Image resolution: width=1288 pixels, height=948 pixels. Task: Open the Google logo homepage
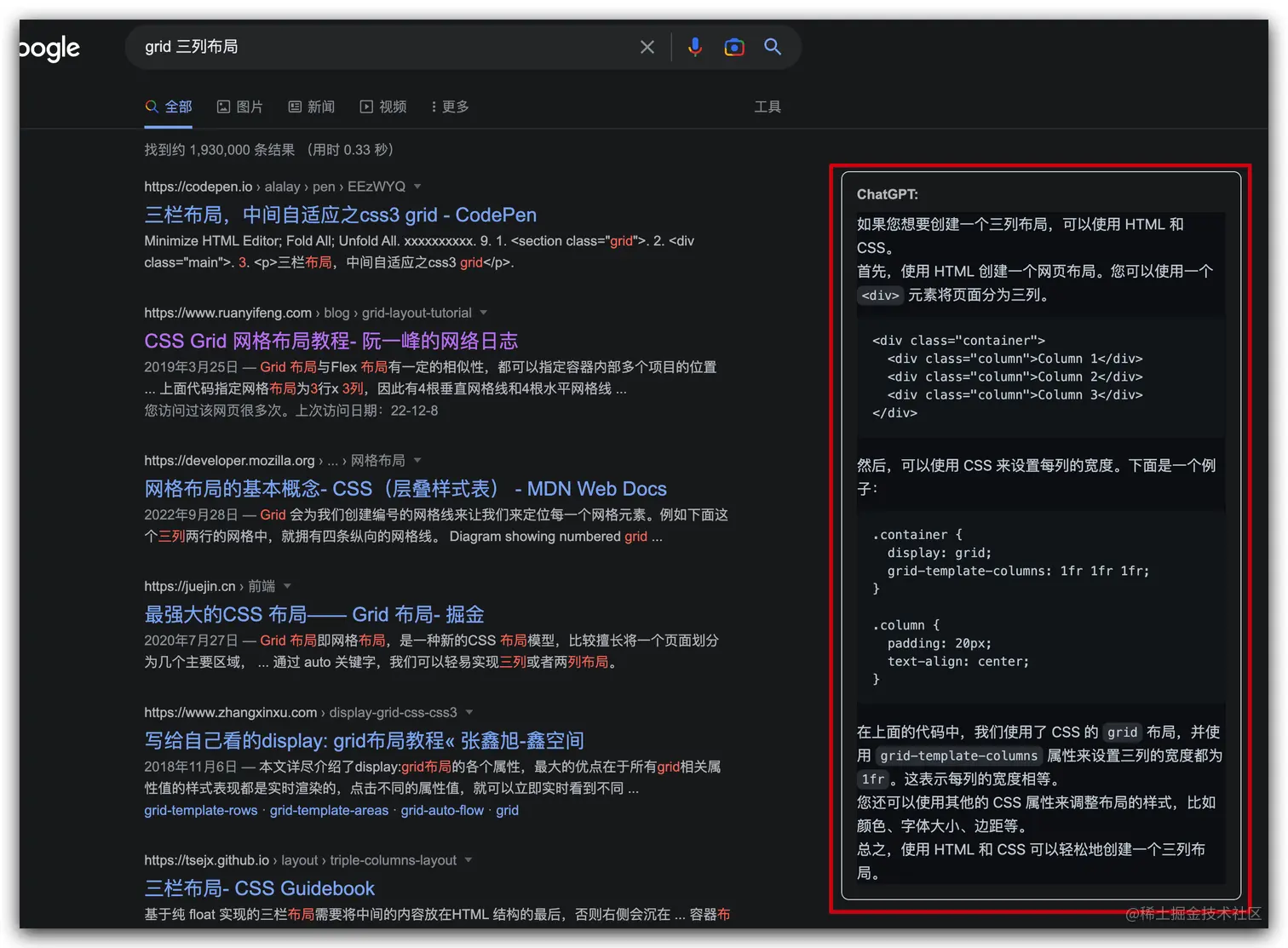coord(49,49)
